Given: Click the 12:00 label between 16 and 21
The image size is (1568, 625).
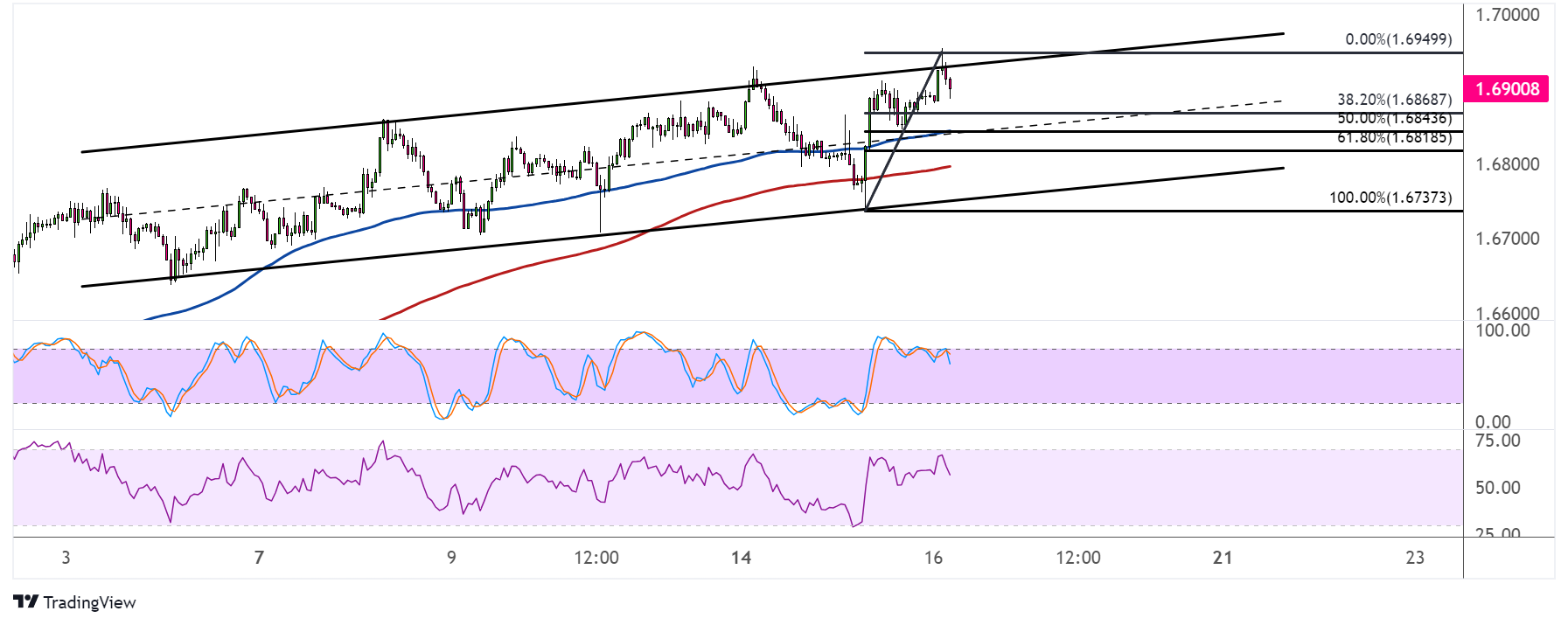Looking at the screenshot, I should 1078,558.
